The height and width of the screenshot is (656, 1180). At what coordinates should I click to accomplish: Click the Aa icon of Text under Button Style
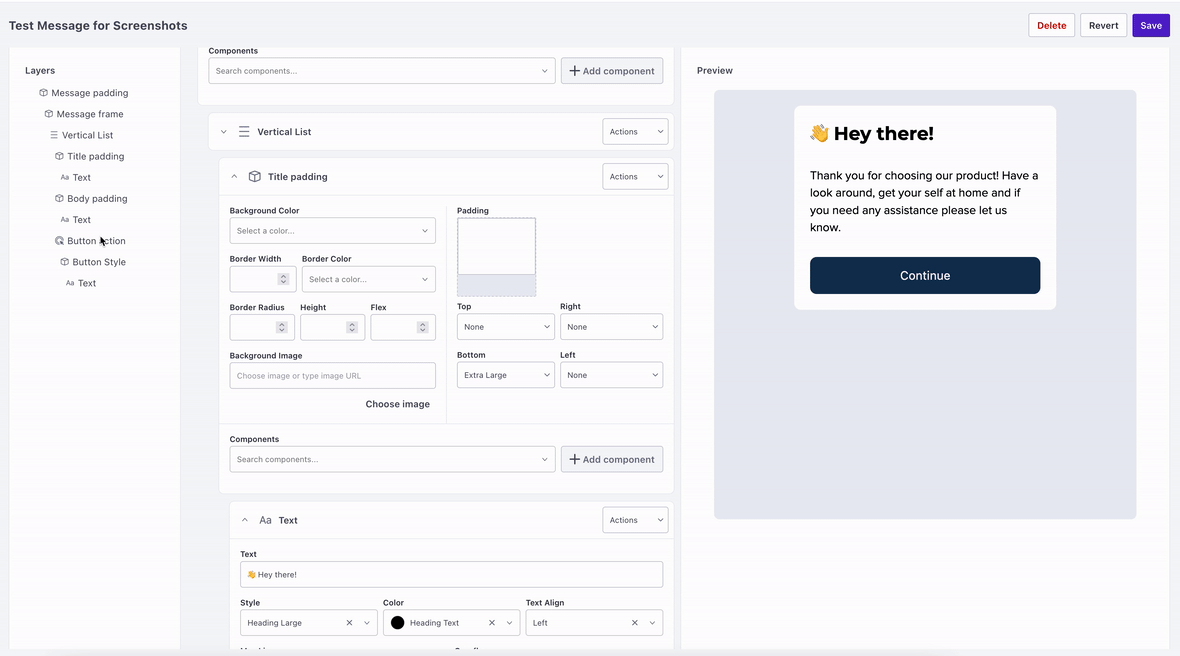pyautogui.click(x=70, y=283)
